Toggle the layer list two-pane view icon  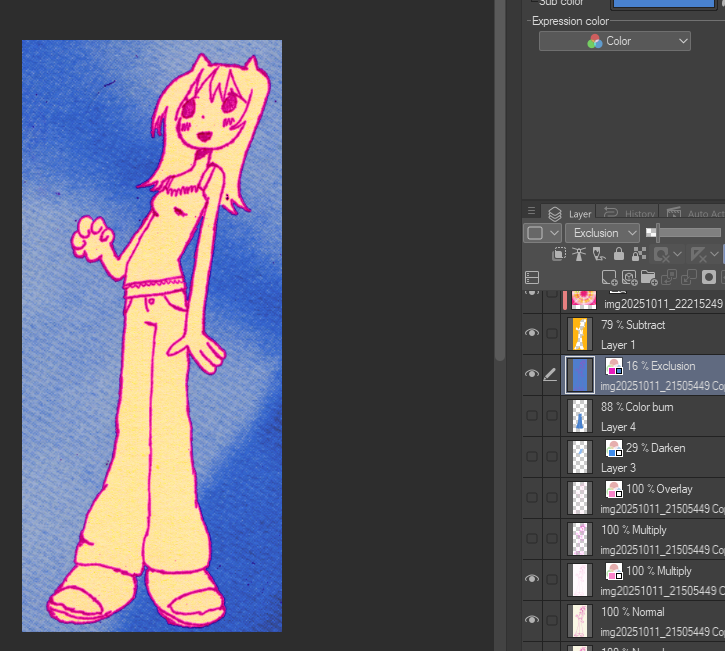pos(532,277)
